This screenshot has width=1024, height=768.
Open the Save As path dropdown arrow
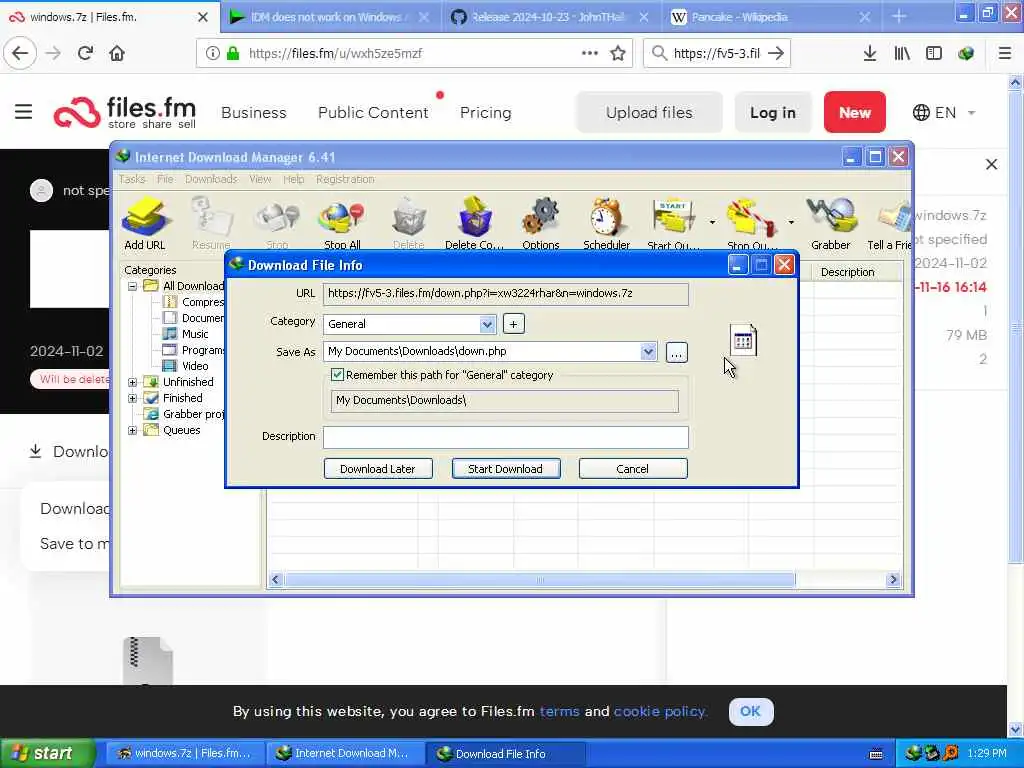(x=648, y=351)
